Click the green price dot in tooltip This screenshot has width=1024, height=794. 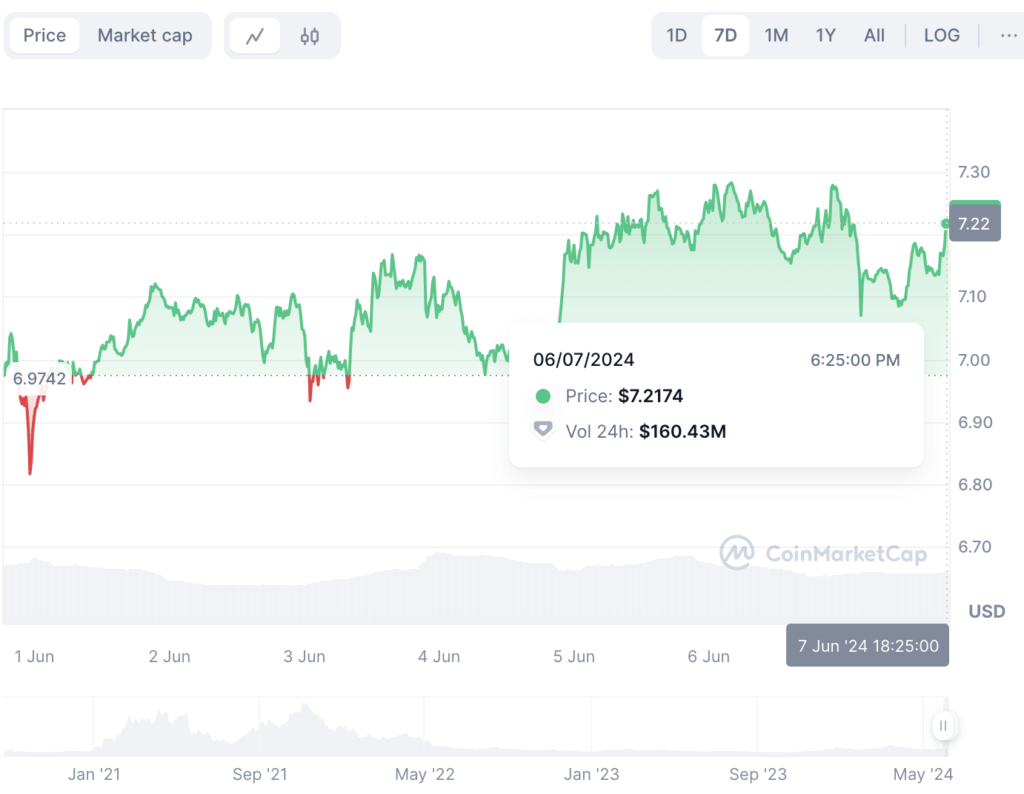pyautogui.click(x=543, y=396)
